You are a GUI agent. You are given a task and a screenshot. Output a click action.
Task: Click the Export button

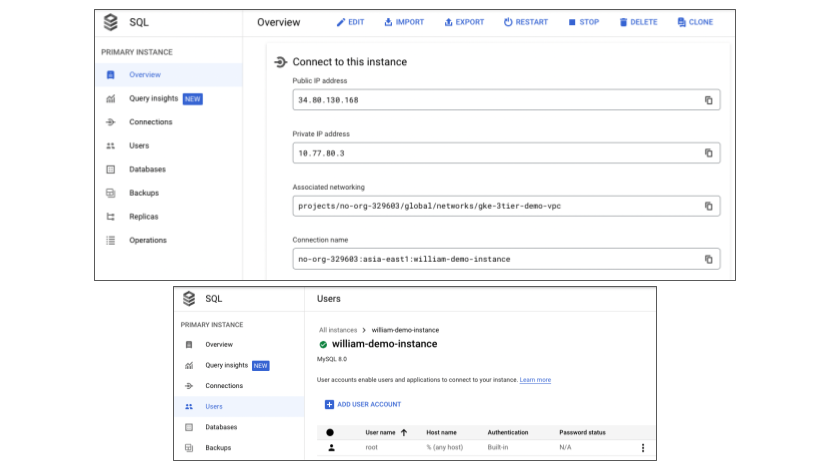click(x=464, y=22)
